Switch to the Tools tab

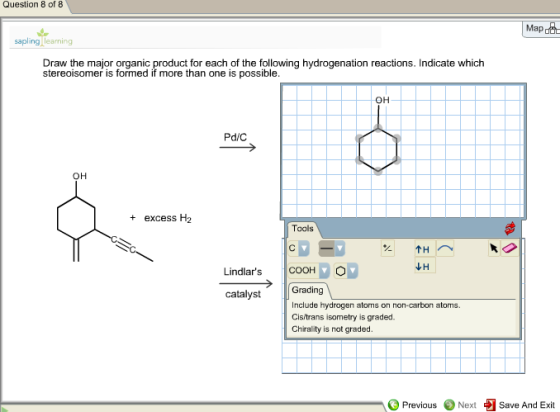coord(302,228)
